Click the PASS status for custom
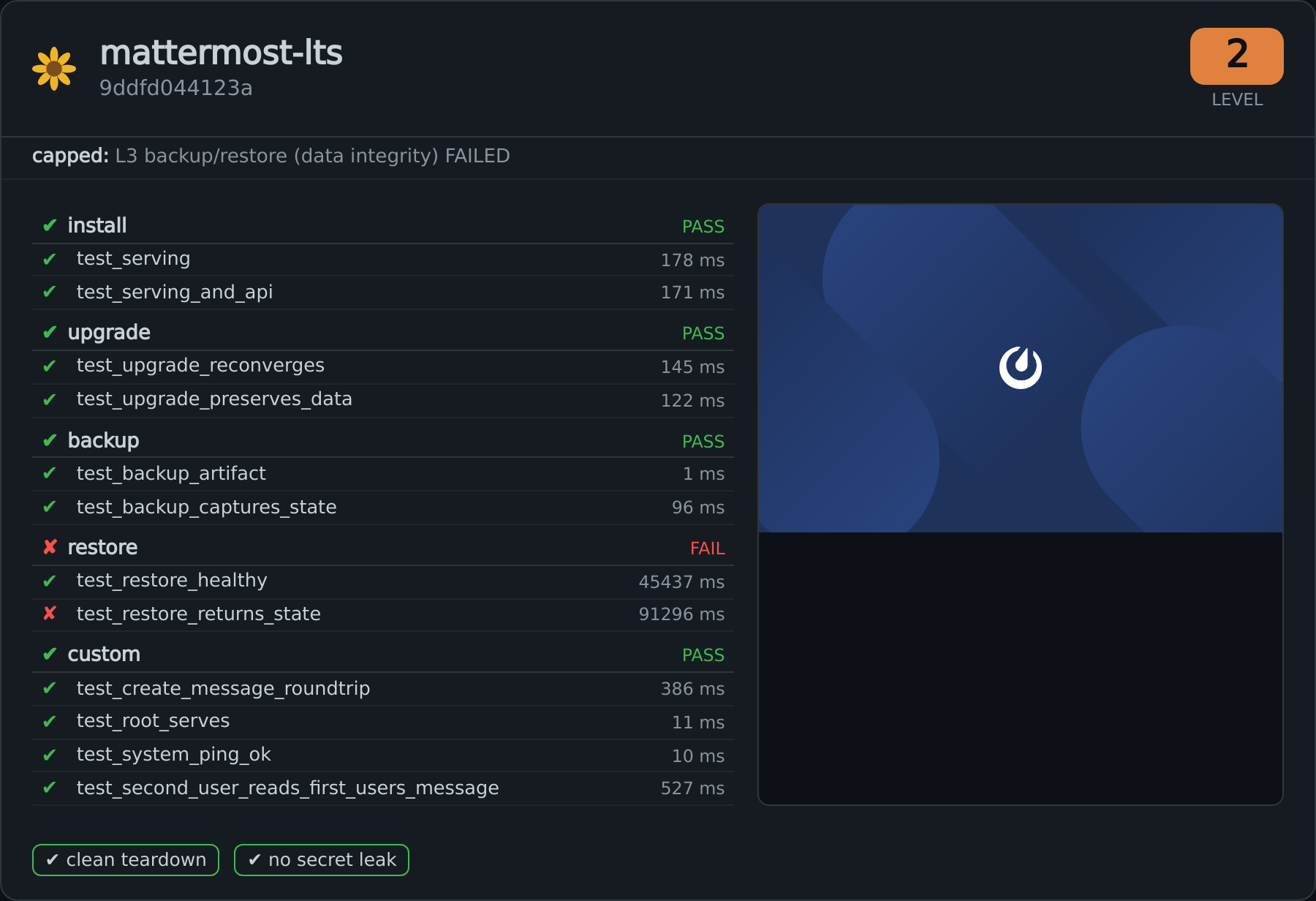Viewport: 1316px width, 901px height. point(703,655)
